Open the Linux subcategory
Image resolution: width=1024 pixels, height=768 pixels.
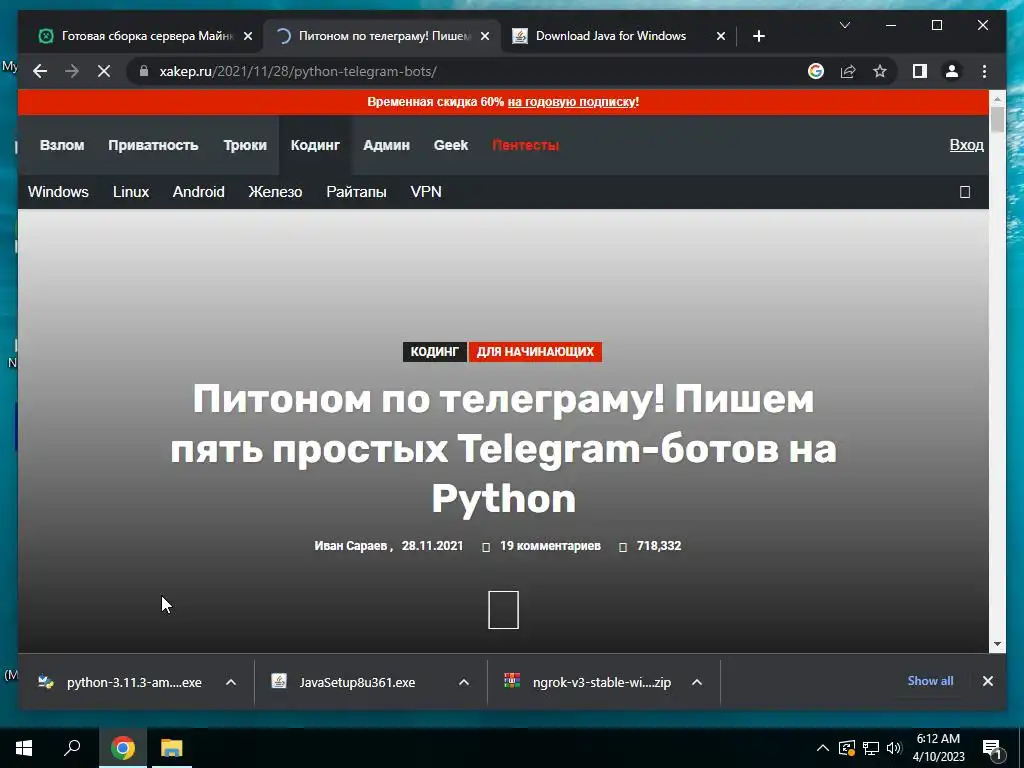coord(131,192)
